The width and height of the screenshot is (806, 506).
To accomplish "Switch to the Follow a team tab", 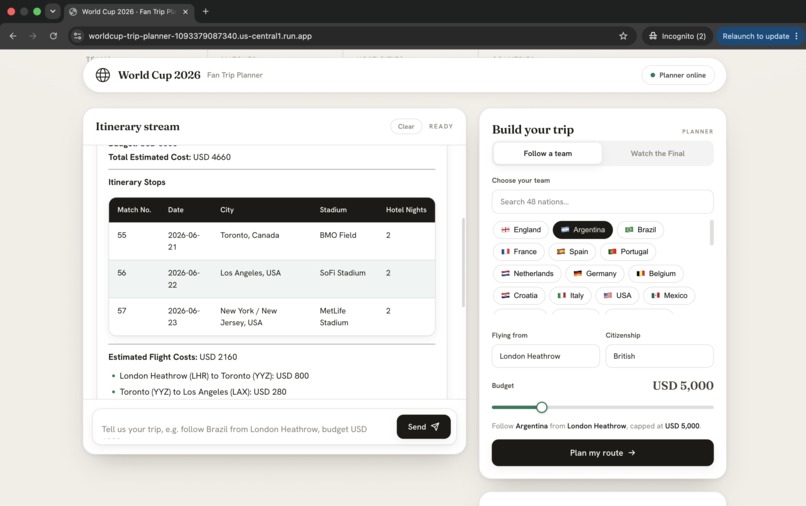I will click(x=547, y=153).
